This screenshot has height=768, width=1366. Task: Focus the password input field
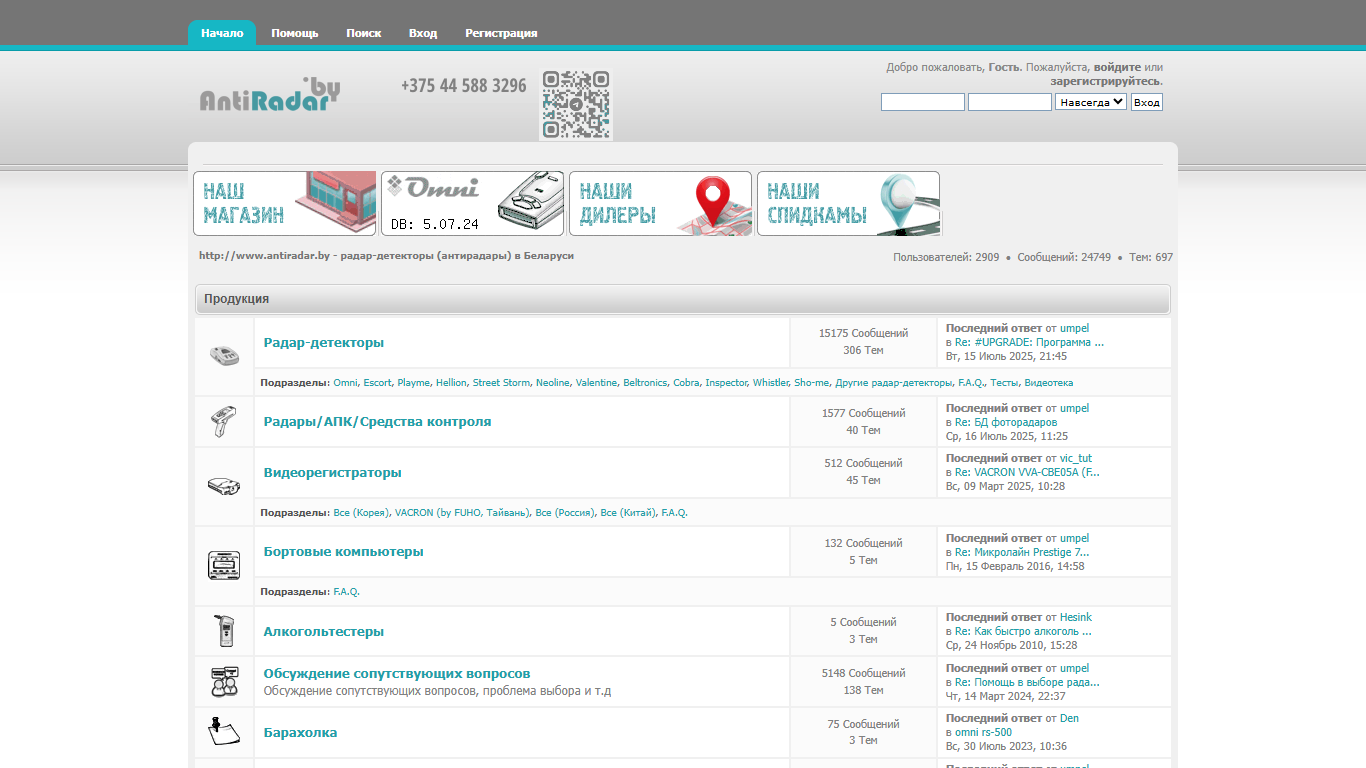pyautogui.click(x=1010, y=102)
